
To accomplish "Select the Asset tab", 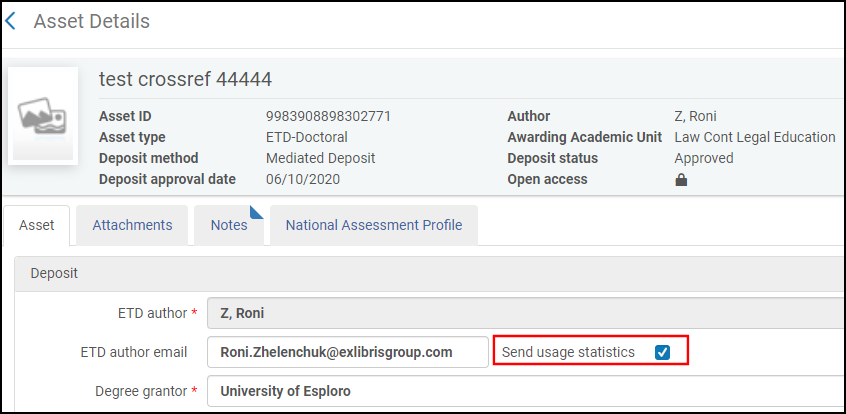I will pos(37,225).
